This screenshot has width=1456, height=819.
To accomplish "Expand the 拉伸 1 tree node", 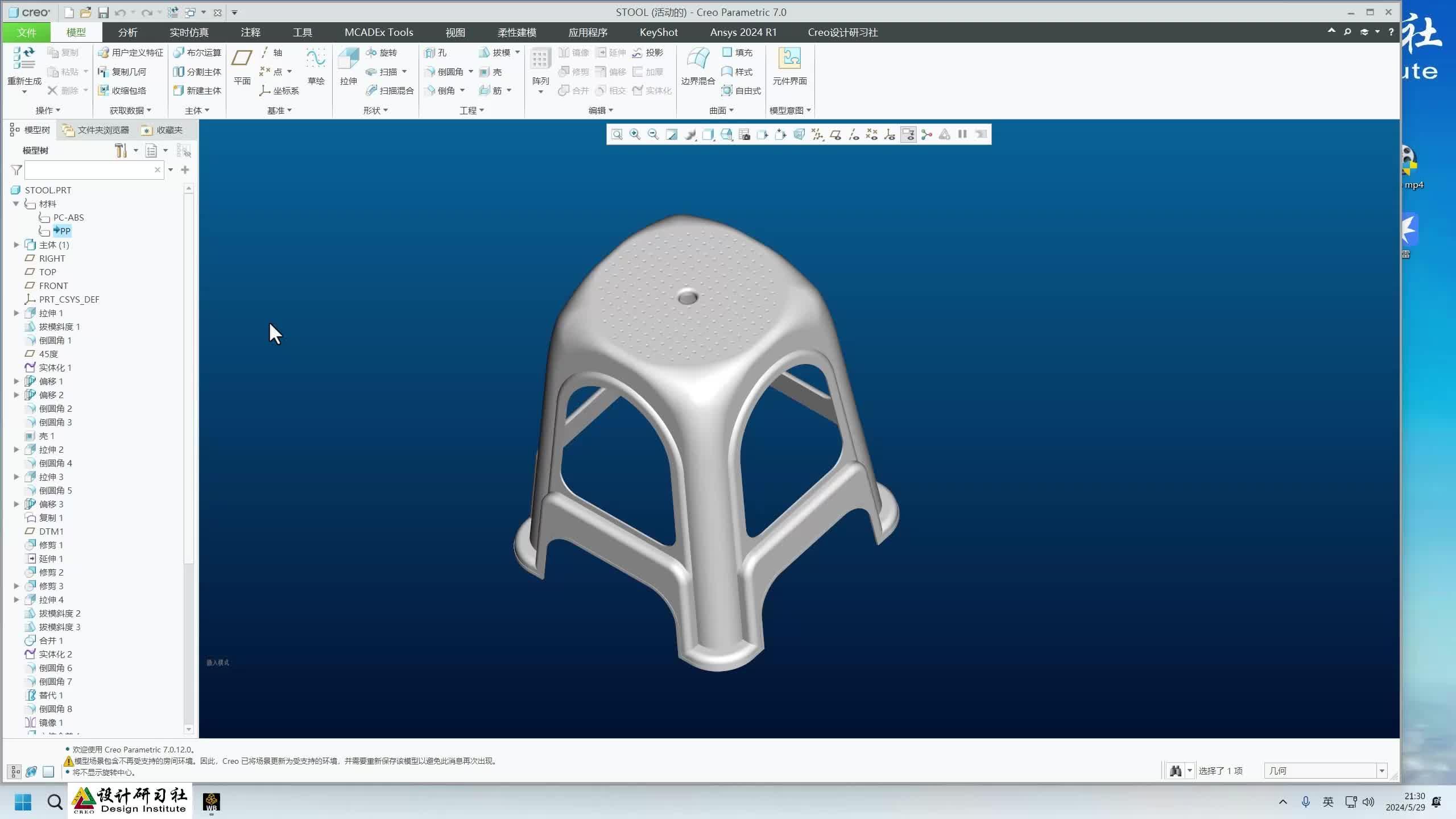I will (16, 313).
